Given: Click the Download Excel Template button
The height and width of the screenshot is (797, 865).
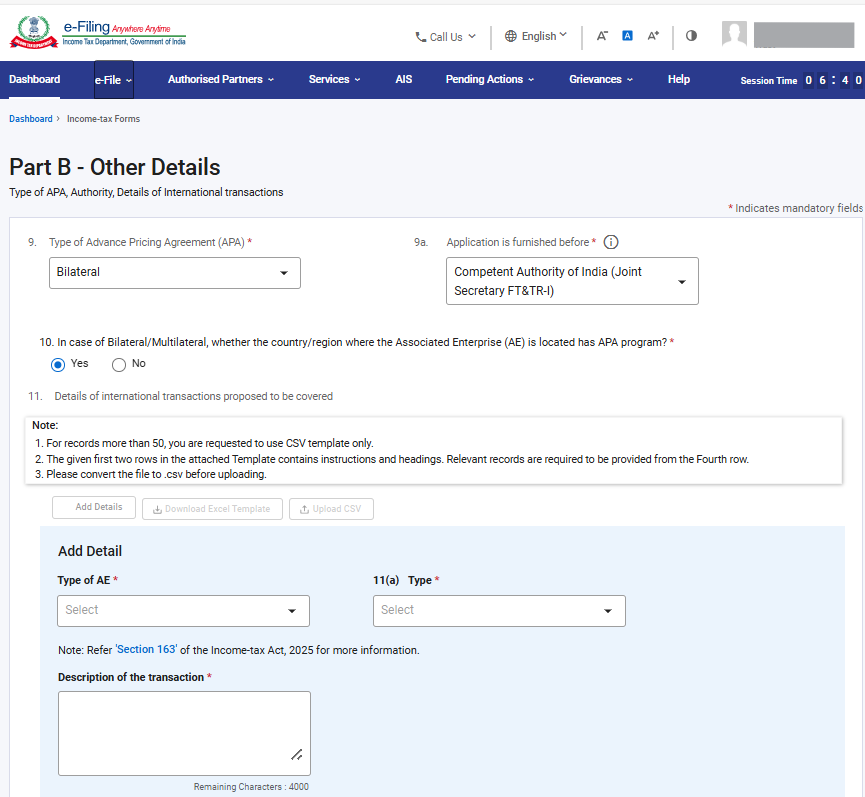Looking at the screenshot, I should point(212,509).
